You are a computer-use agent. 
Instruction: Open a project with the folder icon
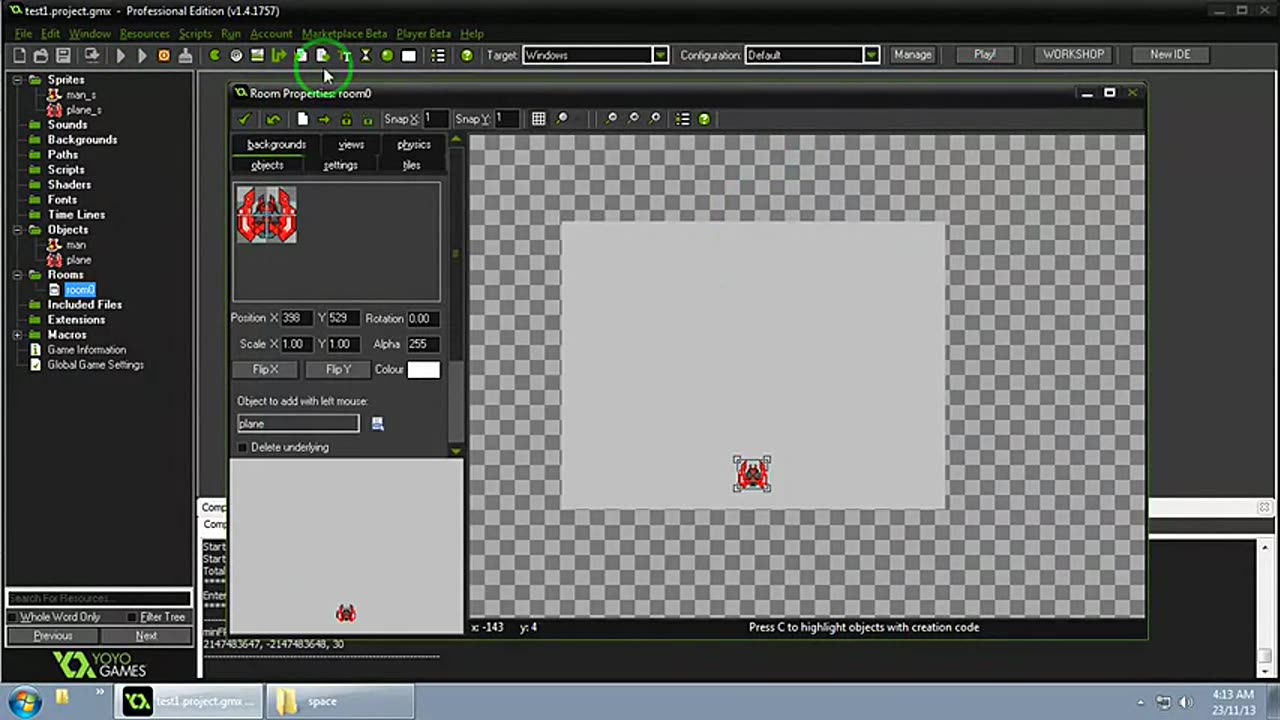point(41,56)
